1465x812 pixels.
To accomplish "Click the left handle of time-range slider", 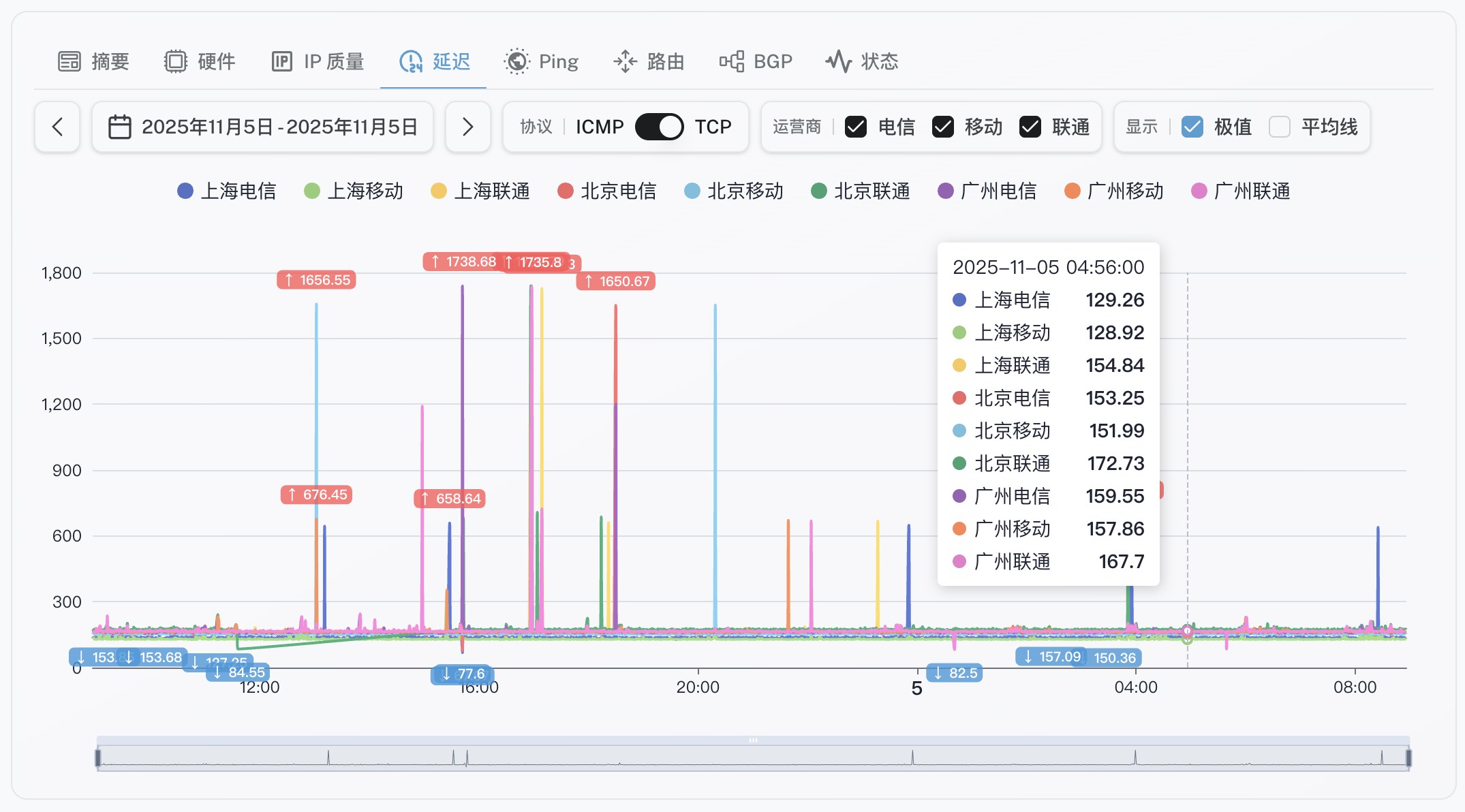I will coord(98,758).
